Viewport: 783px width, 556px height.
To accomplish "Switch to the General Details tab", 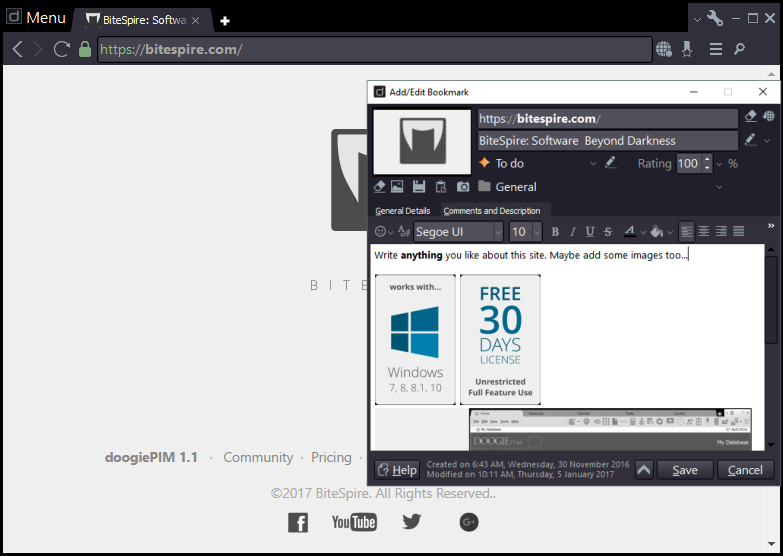I will (x=402, y=211).
